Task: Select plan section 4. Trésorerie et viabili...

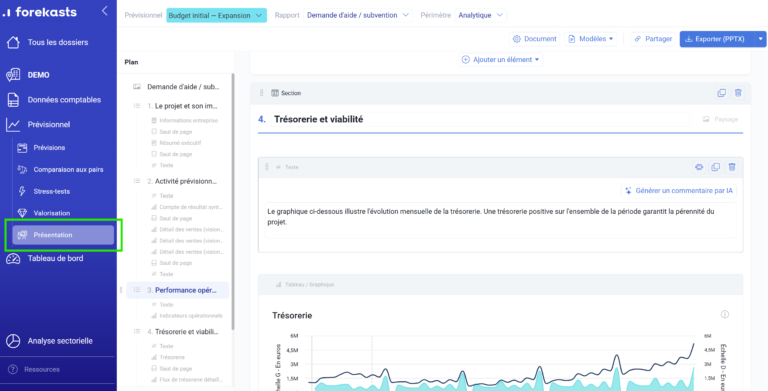Action: [x=176, y=332]
